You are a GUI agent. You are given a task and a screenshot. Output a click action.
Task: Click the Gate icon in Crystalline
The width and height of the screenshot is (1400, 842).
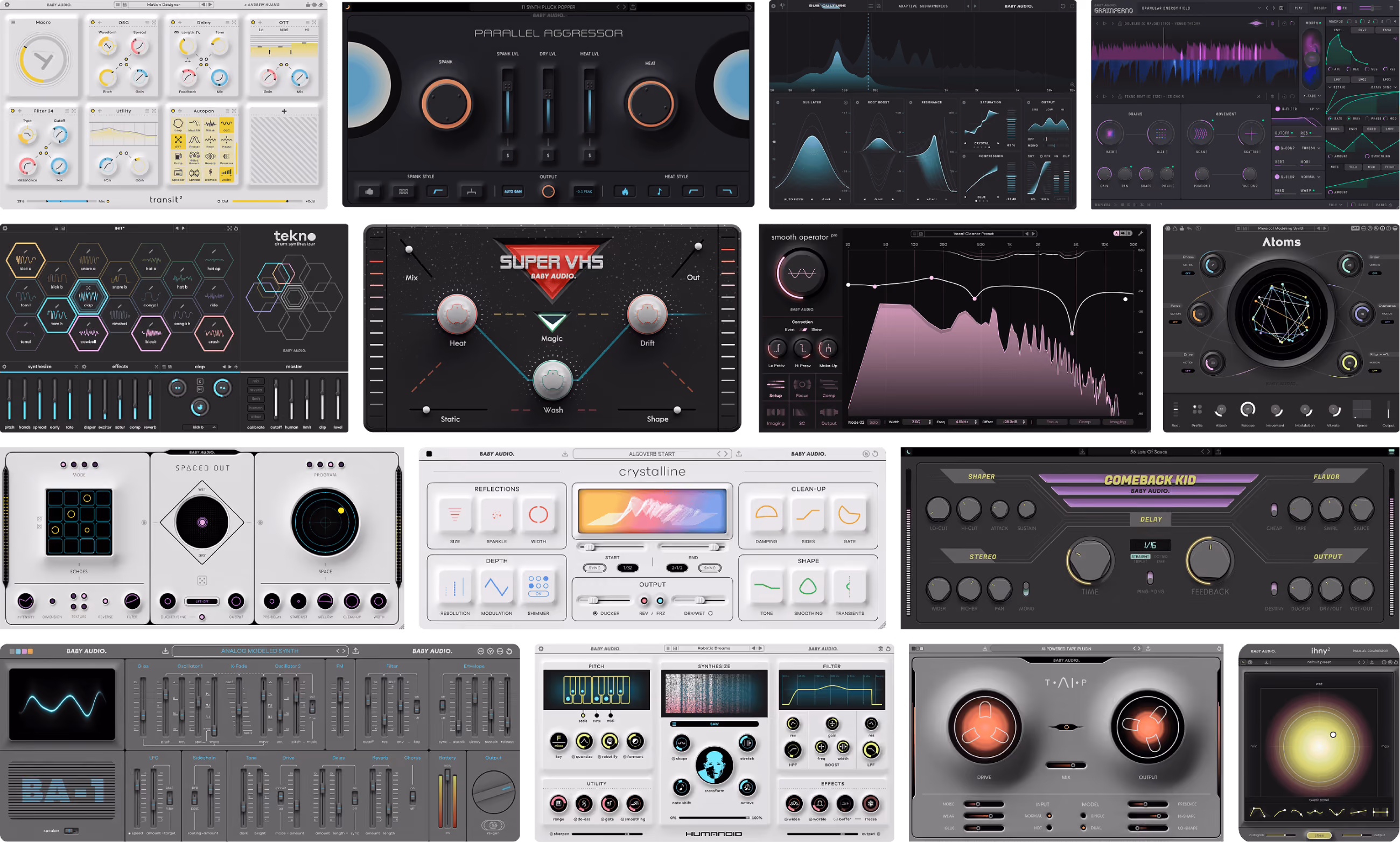(850, 514)
